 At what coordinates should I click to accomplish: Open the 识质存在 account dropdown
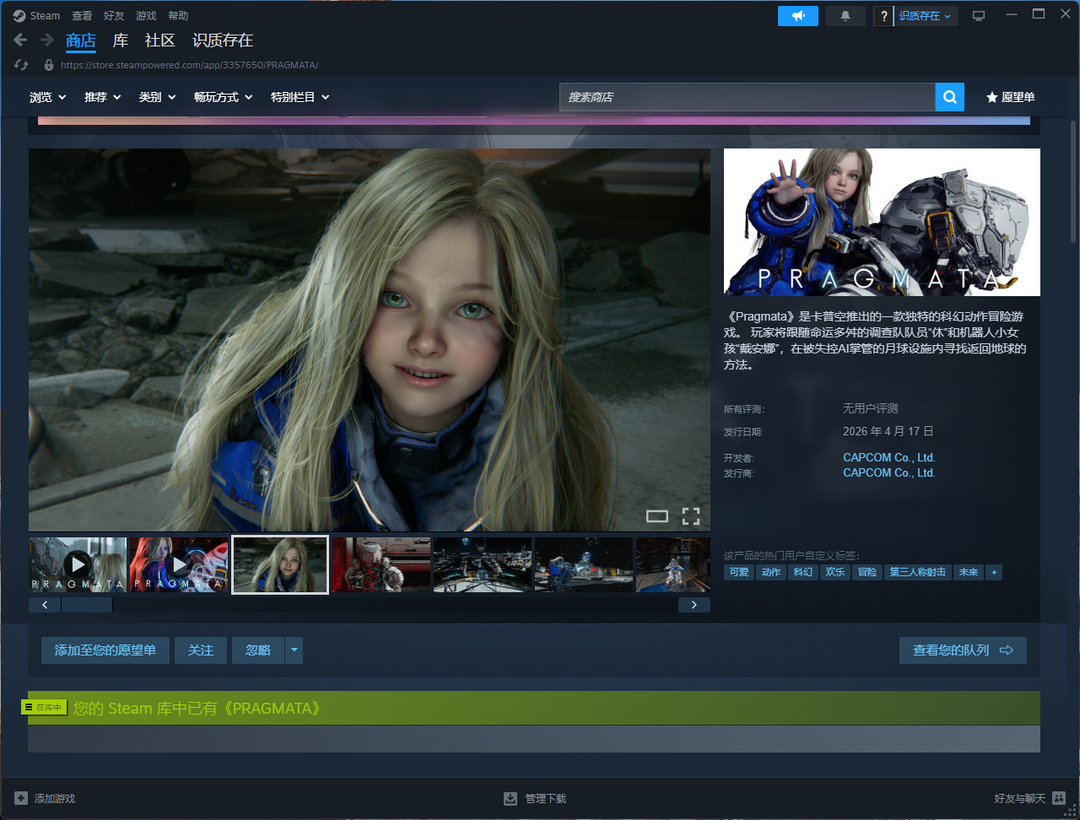[924, 16]
